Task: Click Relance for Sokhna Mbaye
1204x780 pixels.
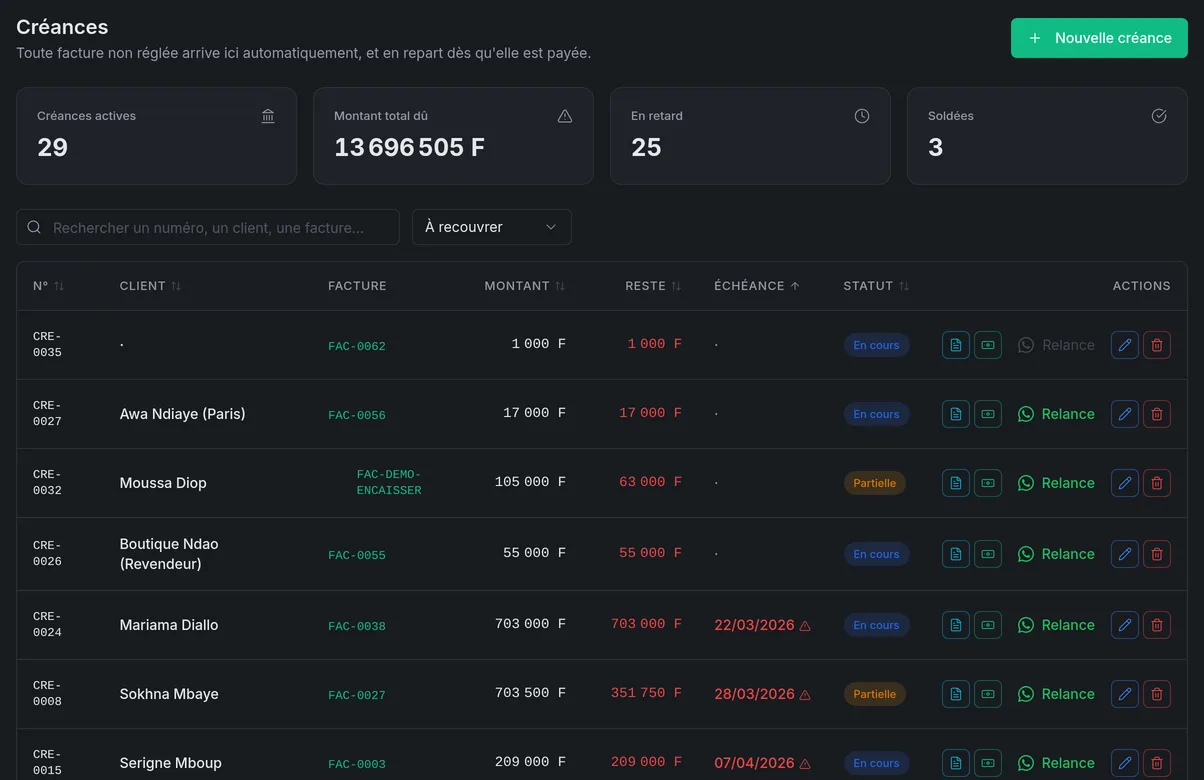Action: coord(1056,694)
